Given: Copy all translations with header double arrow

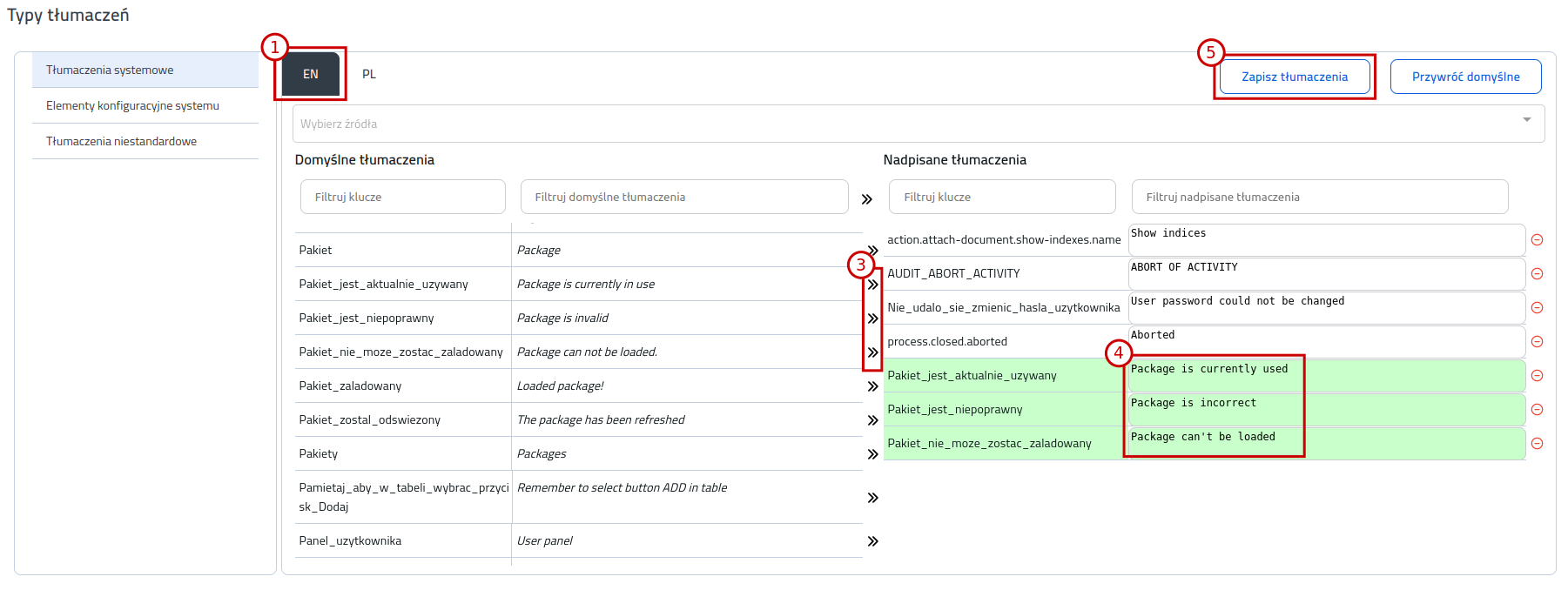Looking at the screenshot, I should point(866,199).
